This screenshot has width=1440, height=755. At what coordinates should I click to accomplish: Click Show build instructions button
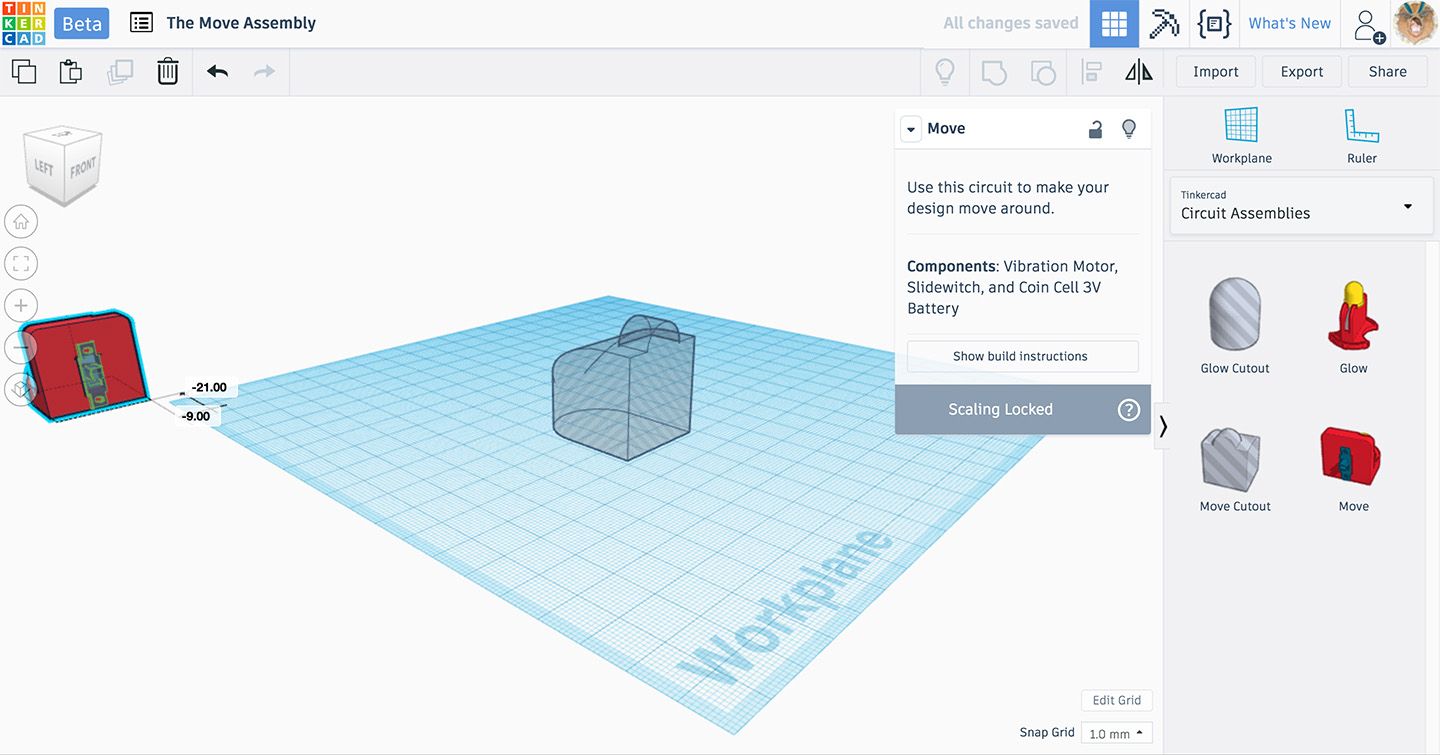tap(1022, 356)
